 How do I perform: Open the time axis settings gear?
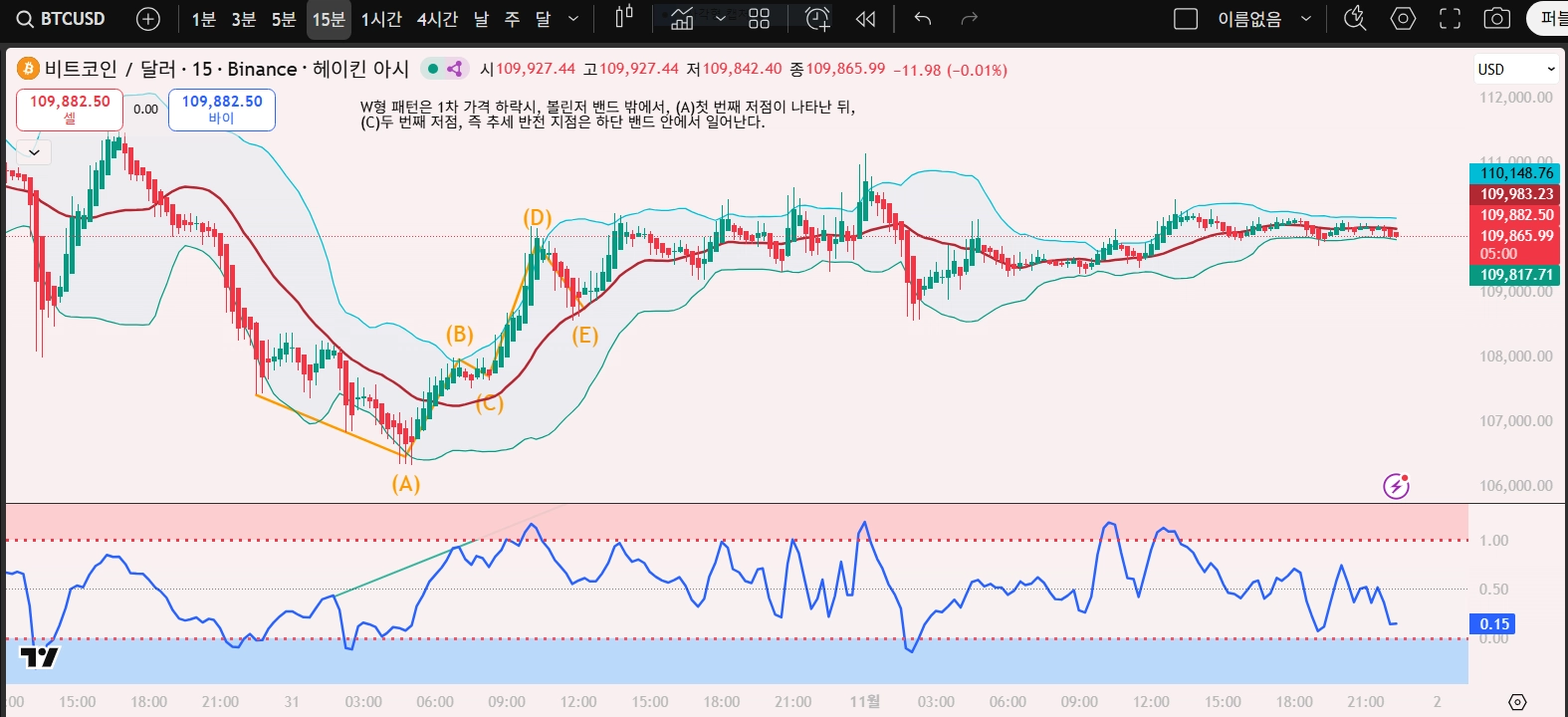click(1517, 702)
